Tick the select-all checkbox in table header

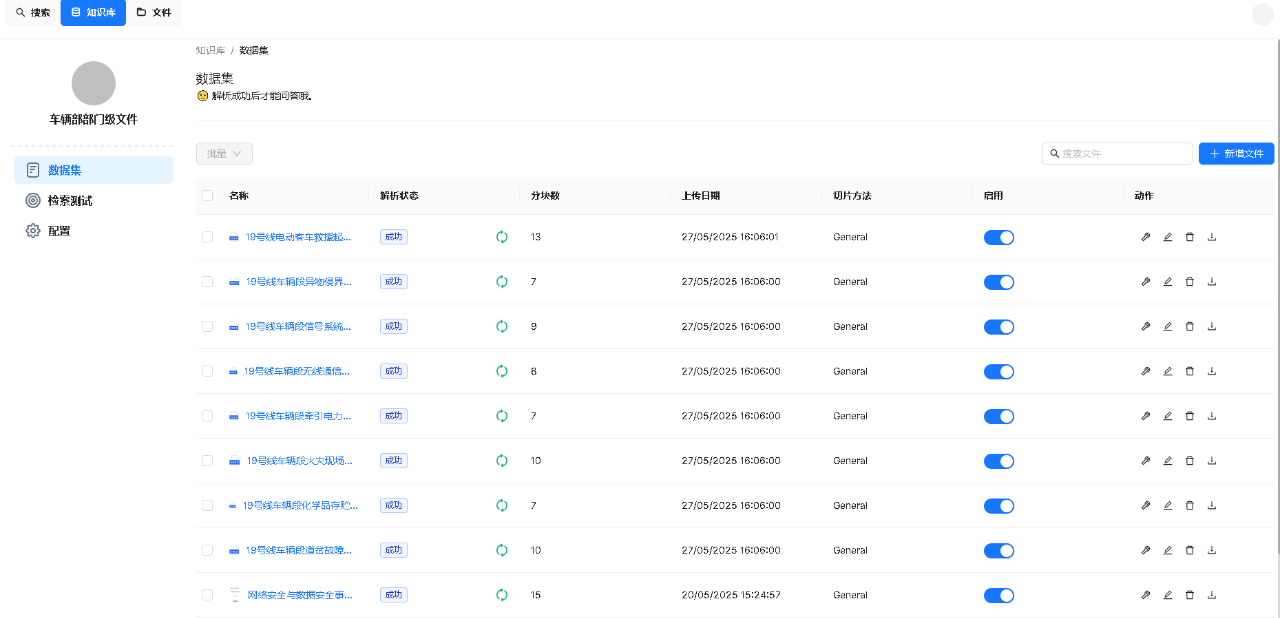coord(207,196)
